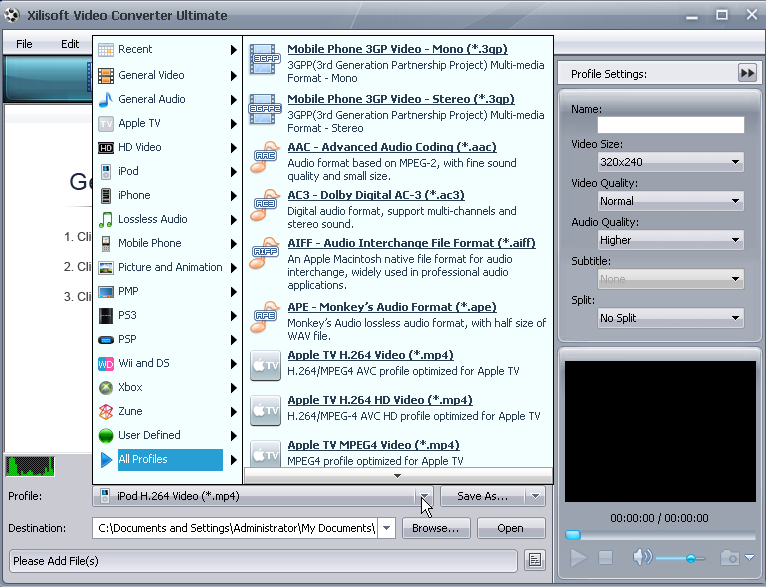Choose APE - Monkey's Audio Format profile
766x587 pixels.
point(392,307)
